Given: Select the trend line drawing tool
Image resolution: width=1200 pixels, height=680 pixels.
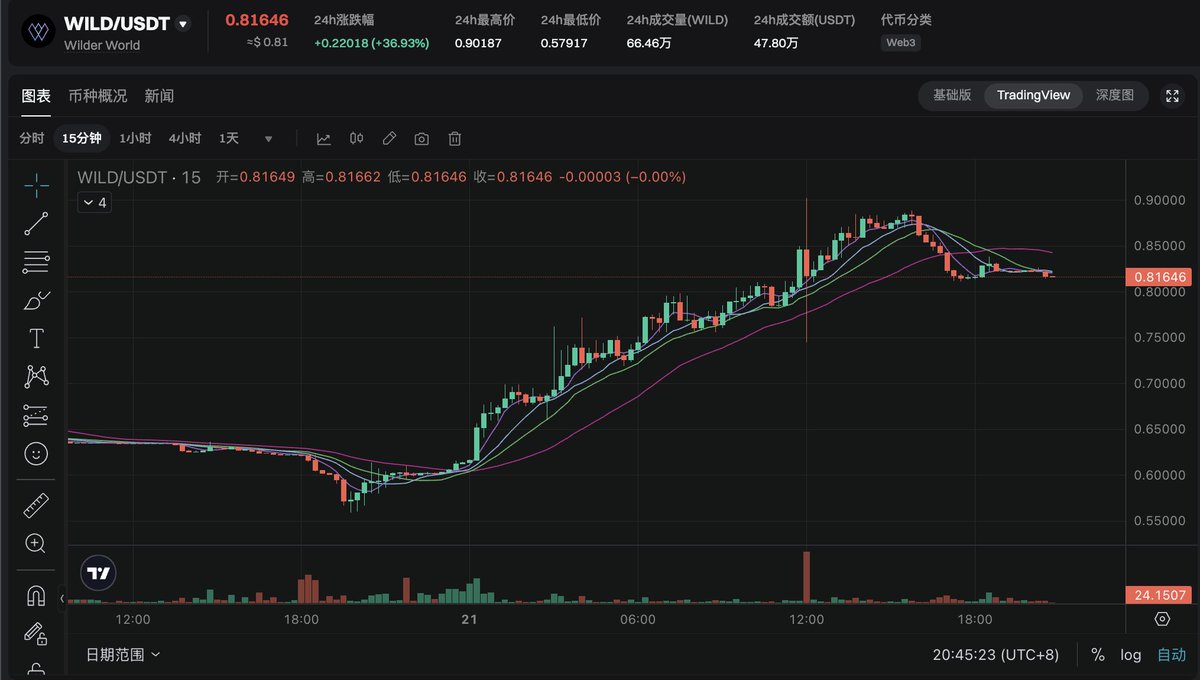Looking at the screenshot, I should (x=36, y=224).
